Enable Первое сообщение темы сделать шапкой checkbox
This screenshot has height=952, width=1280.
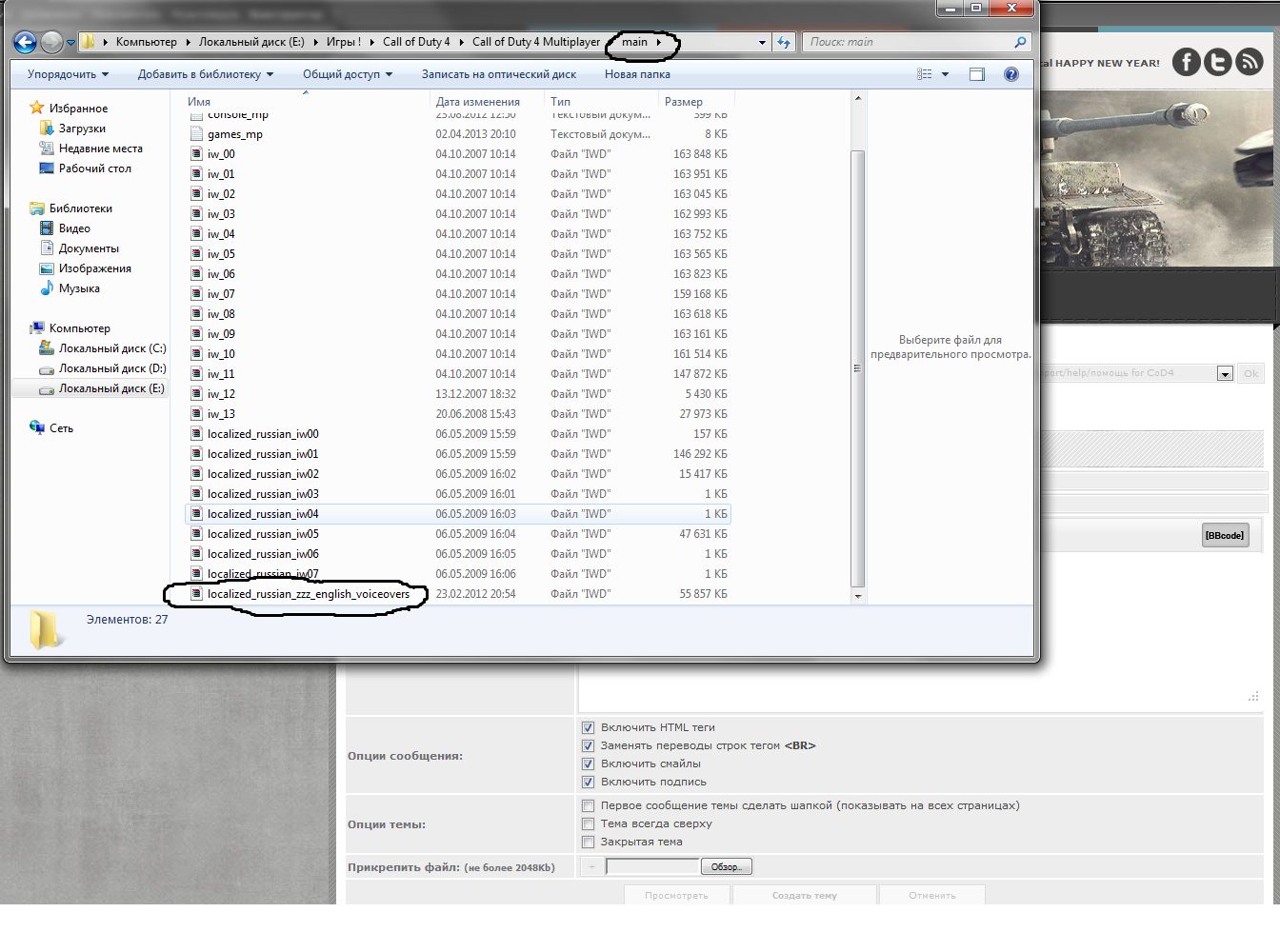point(588,805)
